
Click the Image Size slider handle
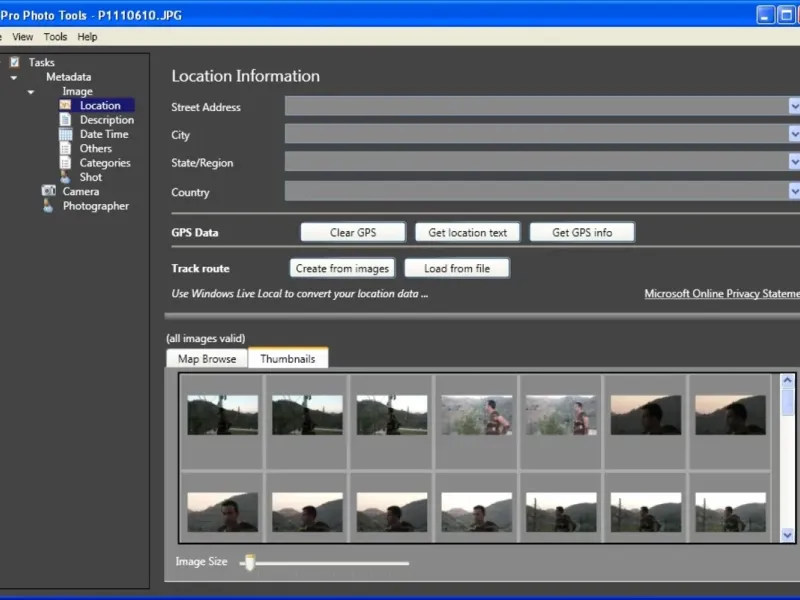[x=249, y=563]
